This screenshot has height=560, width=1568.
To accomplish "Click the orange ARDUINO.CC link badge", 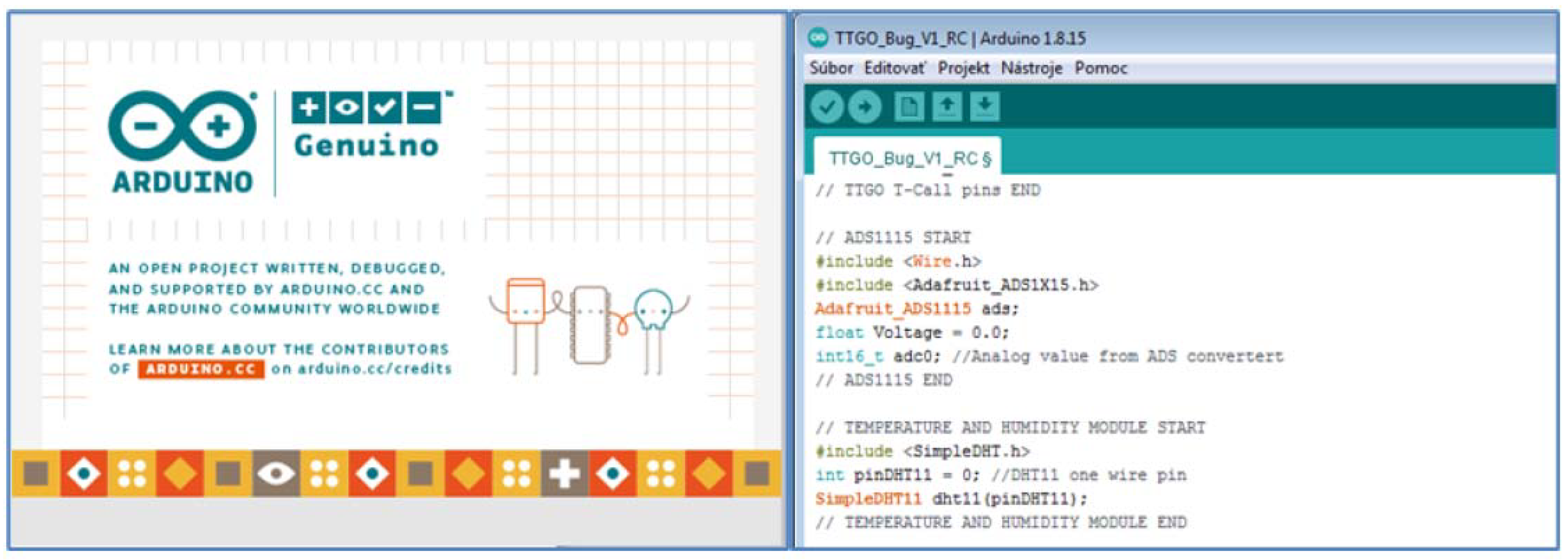I will tap(201, 369).
